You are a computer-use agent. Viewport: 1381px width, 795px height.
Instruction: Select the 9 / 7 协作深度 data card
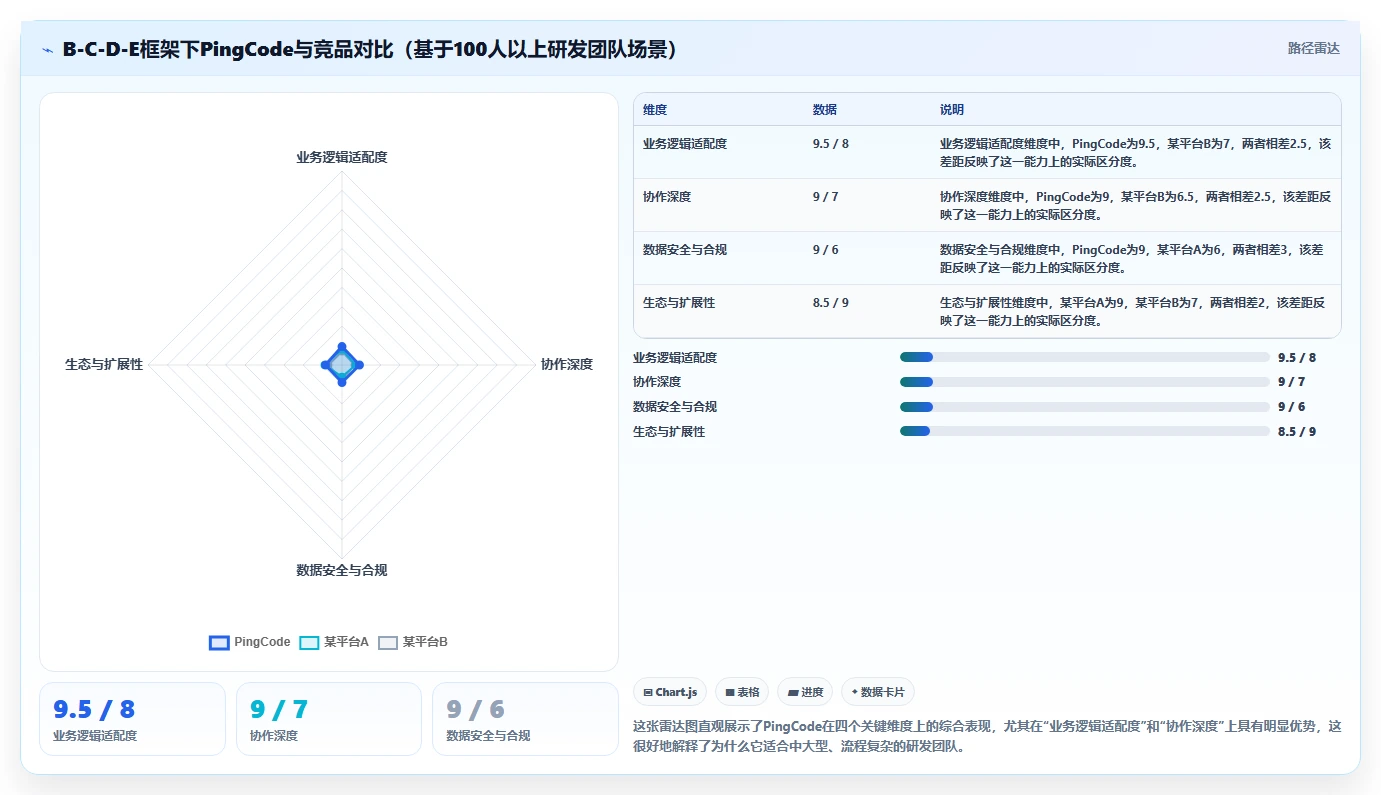329,719
